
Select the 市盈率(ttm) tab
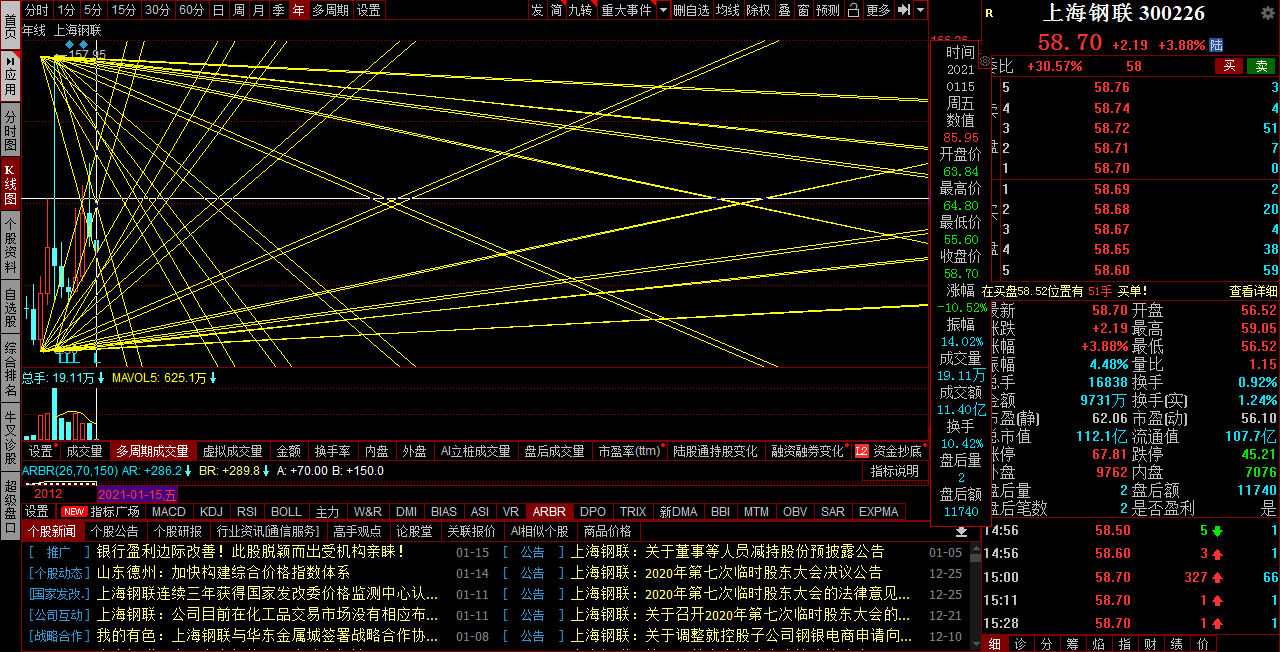pyautogui.click(x=629, y=452)
